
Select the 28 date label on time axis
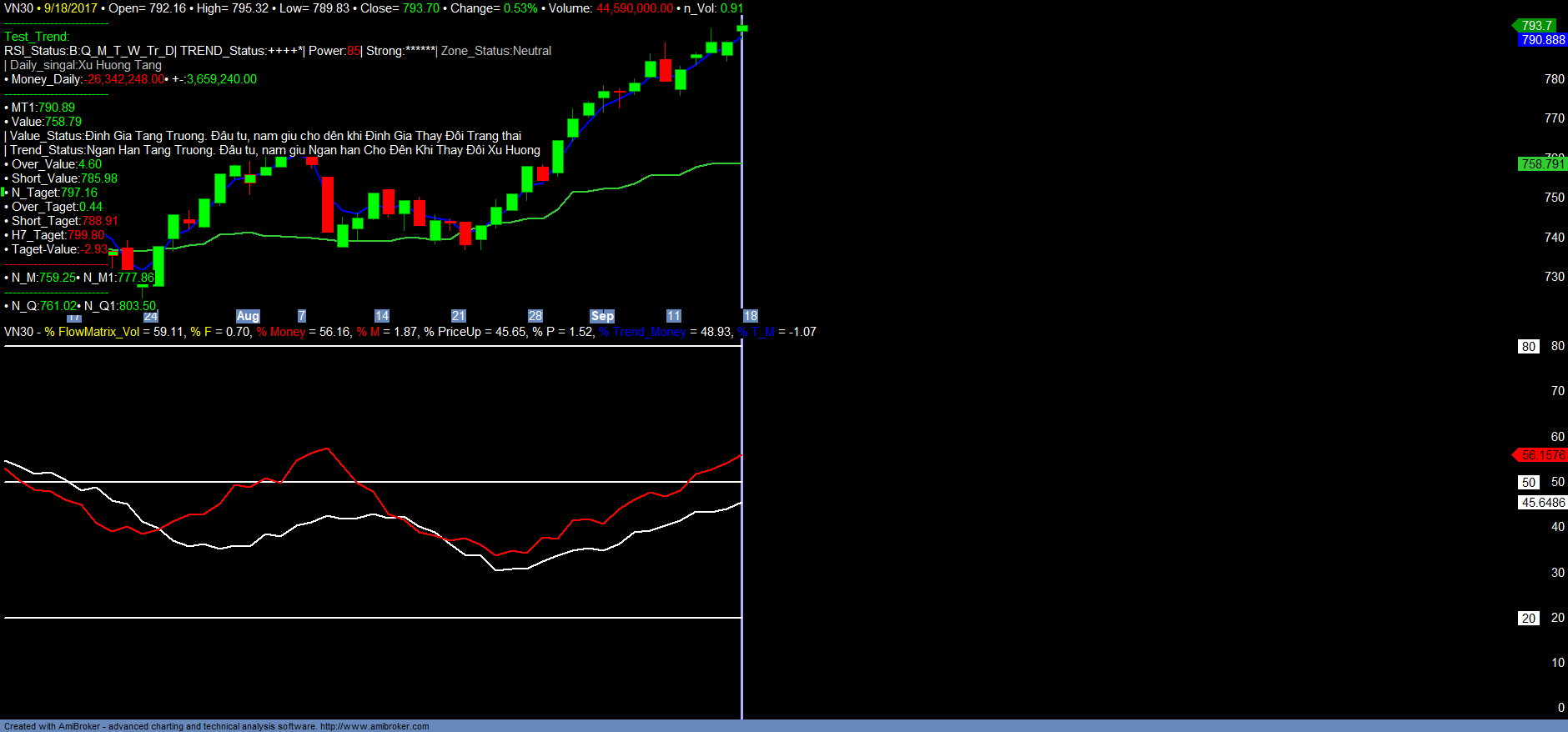pos(535,316)
